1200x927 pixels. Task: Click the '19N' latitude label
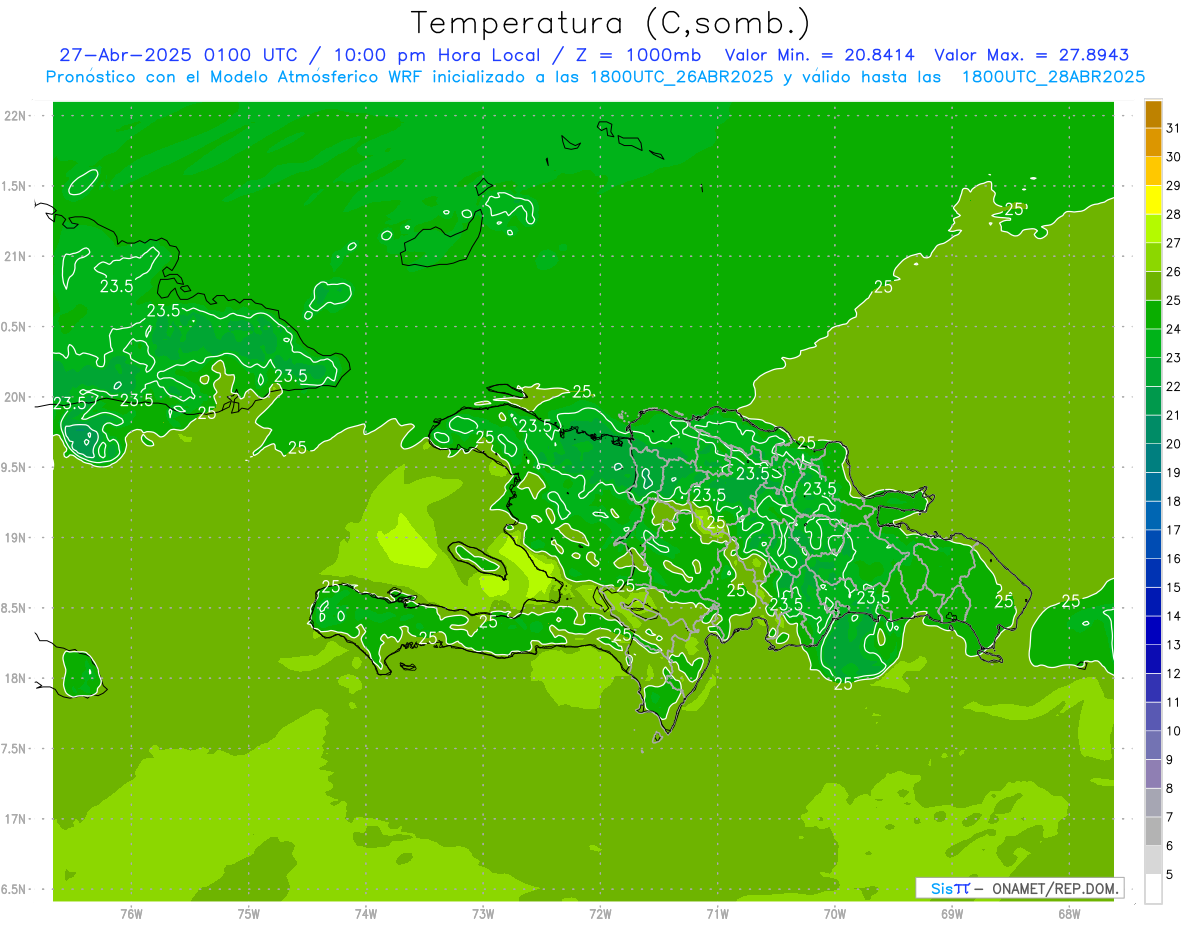16,537
